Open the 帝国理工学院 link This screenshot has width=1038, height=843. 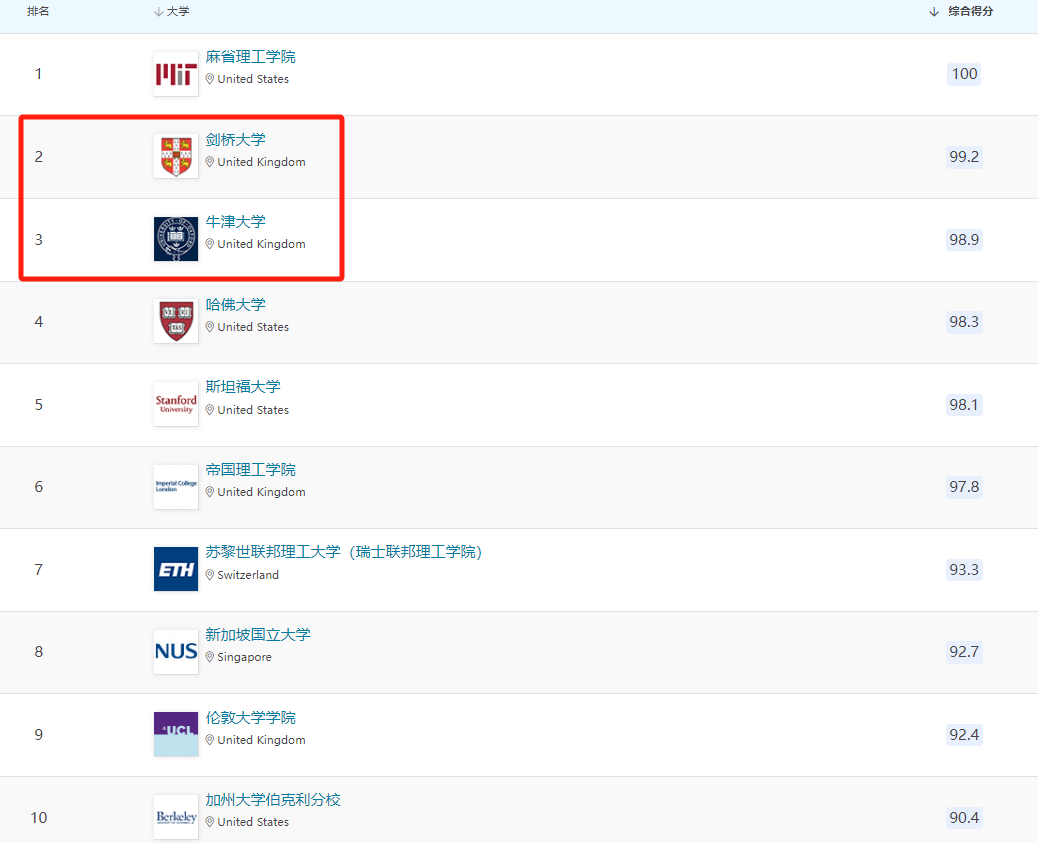pos(250,470)
